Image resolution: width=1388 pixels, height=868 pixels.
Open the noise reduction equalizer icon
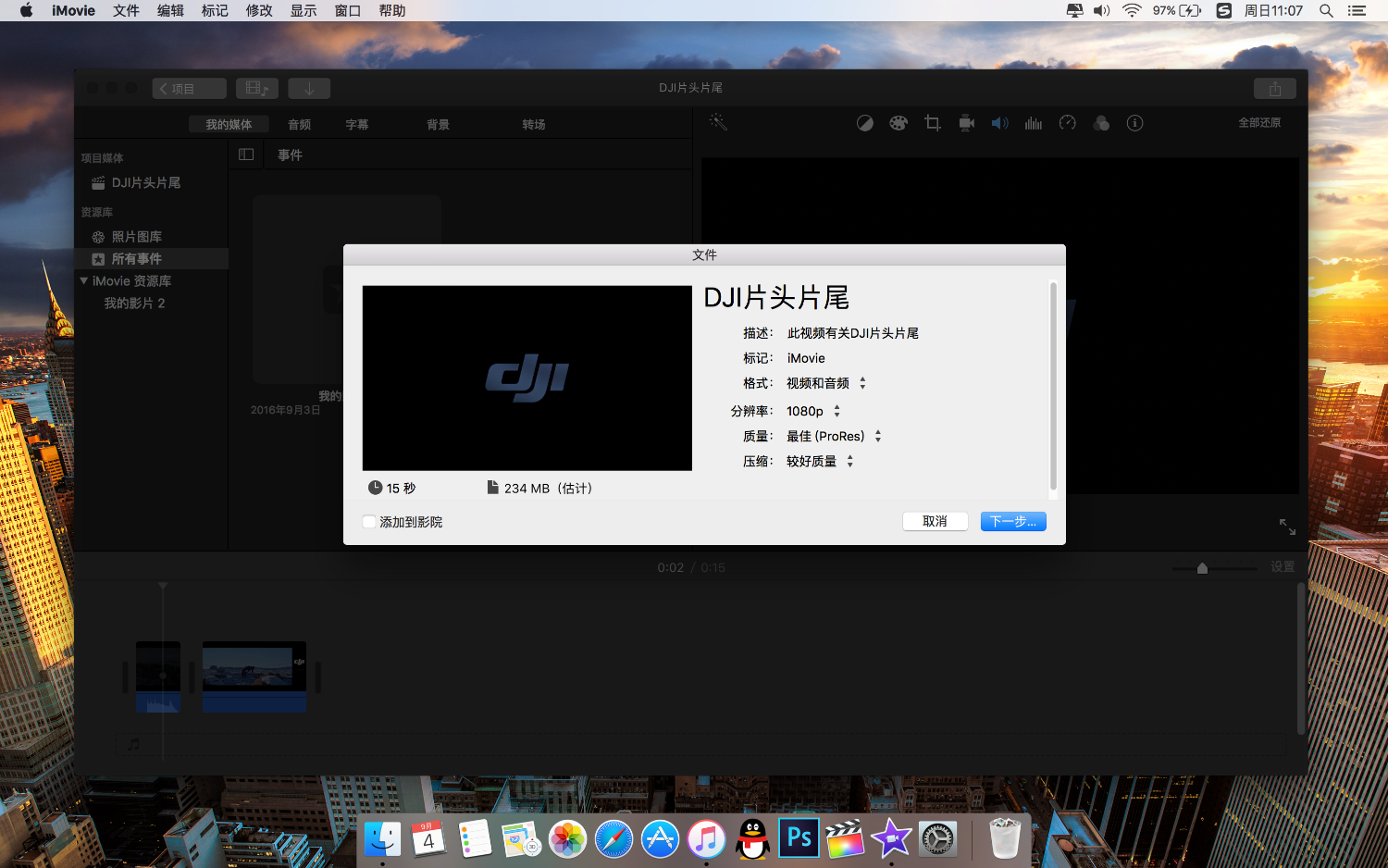coord(1034,123)
